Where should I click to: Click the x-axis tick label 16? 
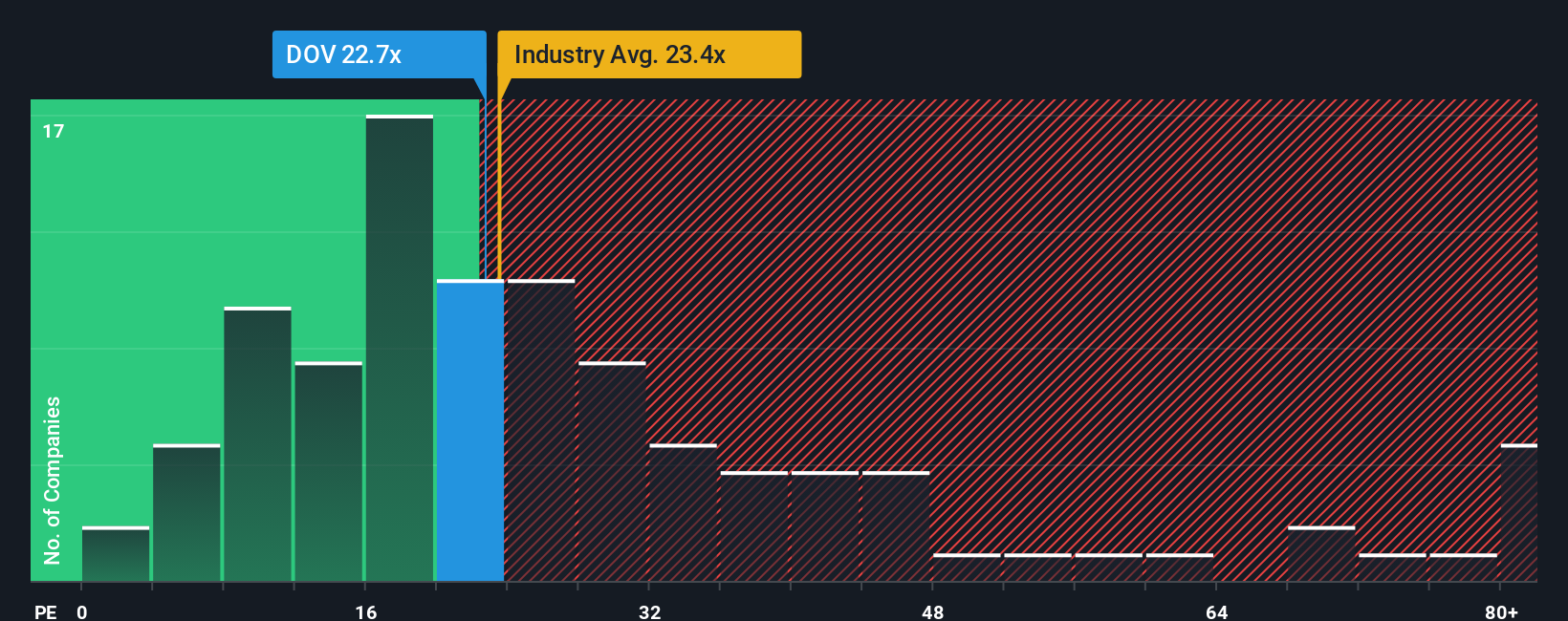tap(366, 611)
